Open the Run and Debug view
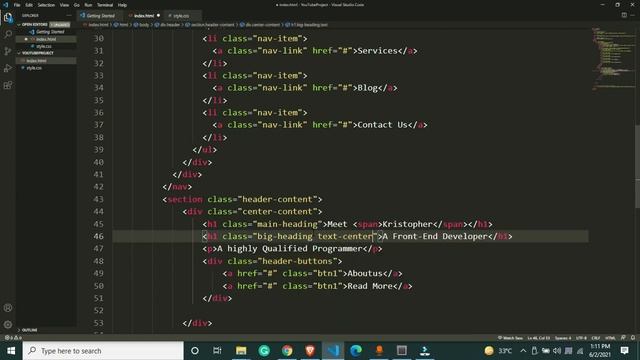This screenshot has height=360, width=640. pos(8,68)
